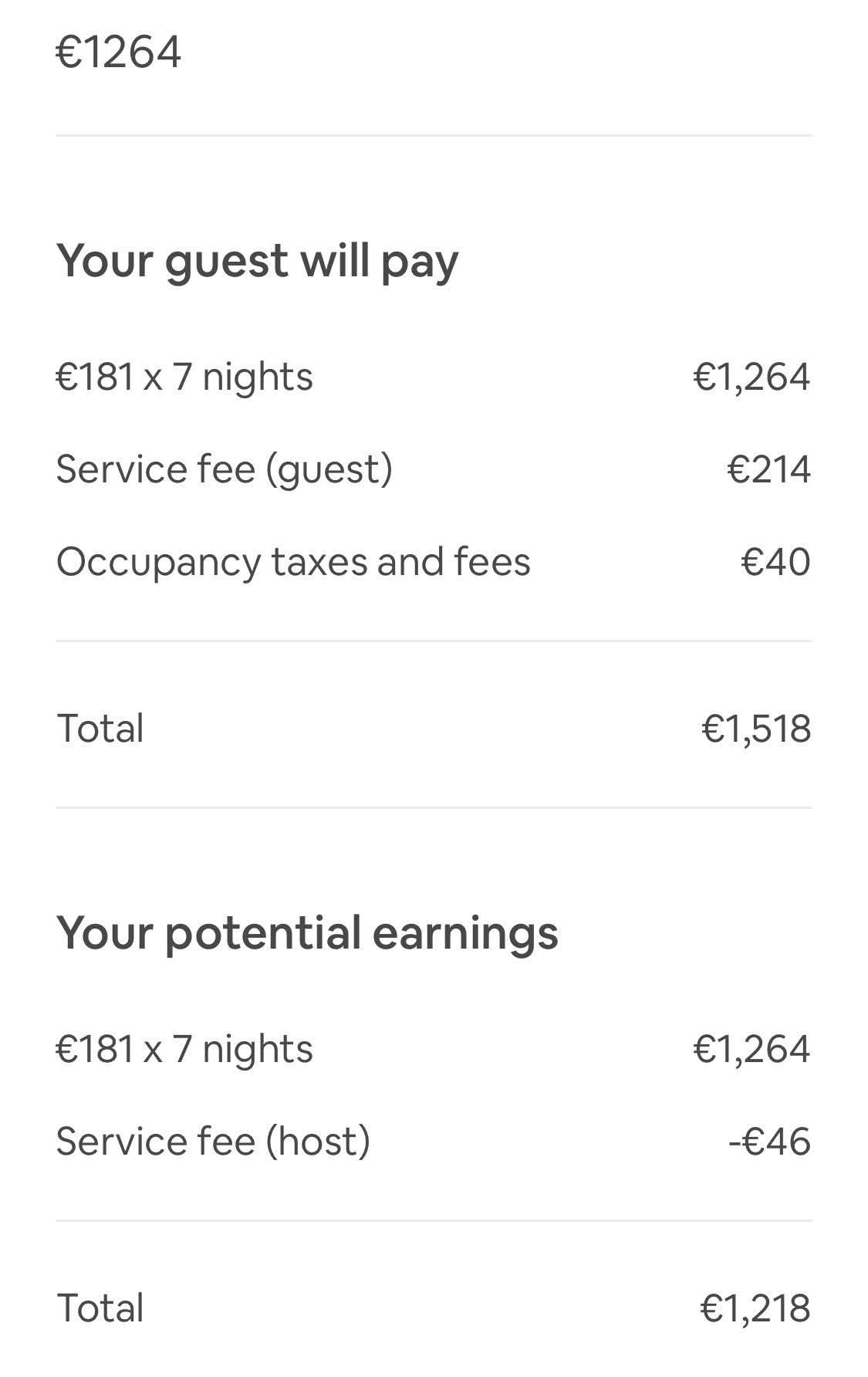Tap the 'Service fee (guest)' label

pyautogui.click(x=224, y=469)
